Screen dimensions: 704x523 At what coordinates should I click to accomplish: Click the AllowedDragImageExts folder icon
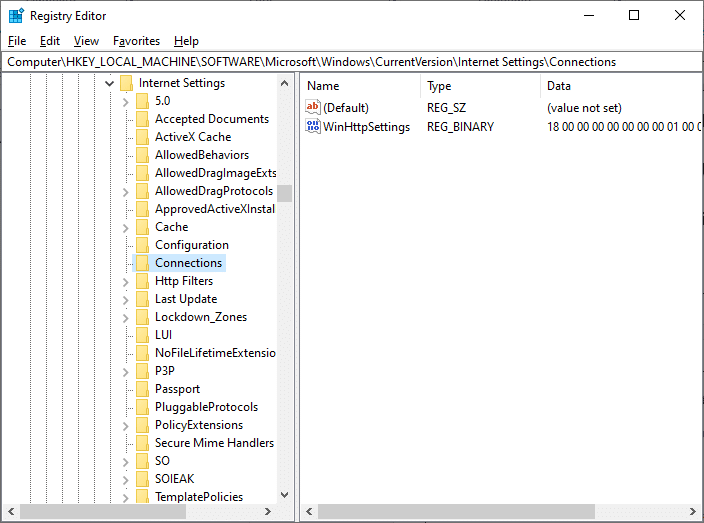coord(142,173)
